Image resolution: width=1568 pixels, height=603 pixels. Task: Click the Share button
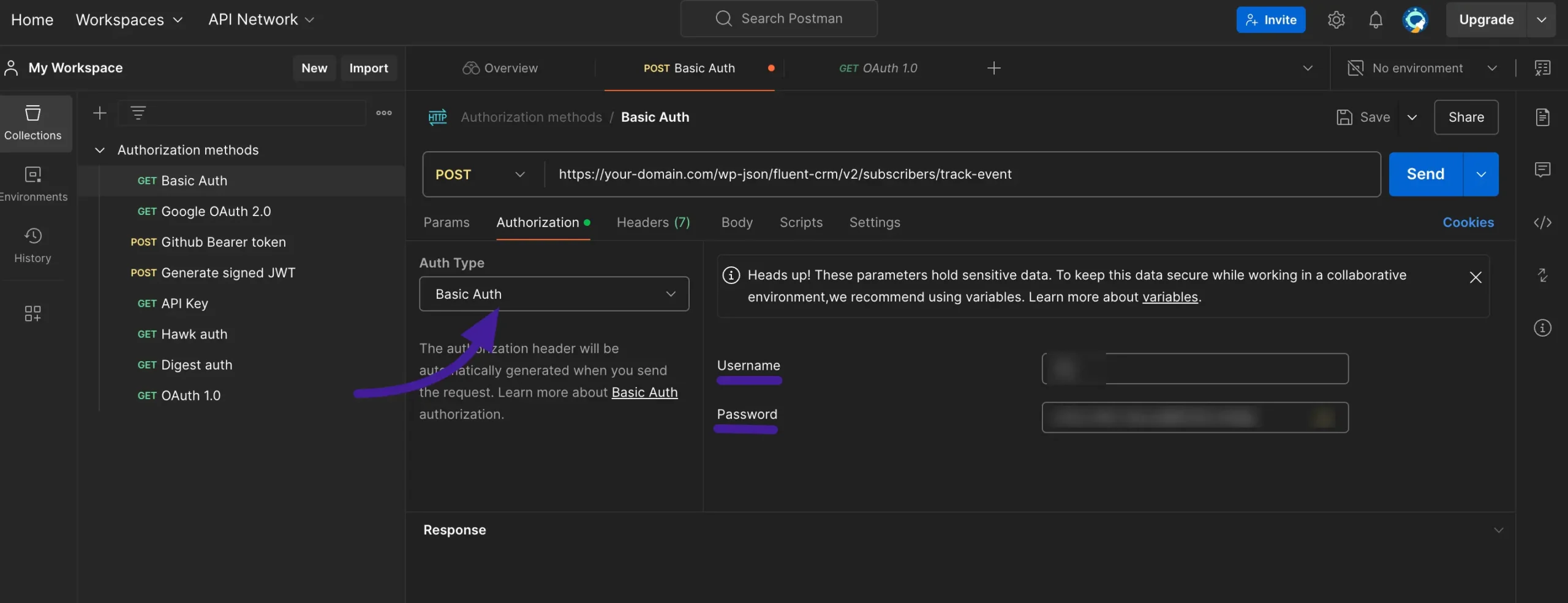coord(1466,117)
